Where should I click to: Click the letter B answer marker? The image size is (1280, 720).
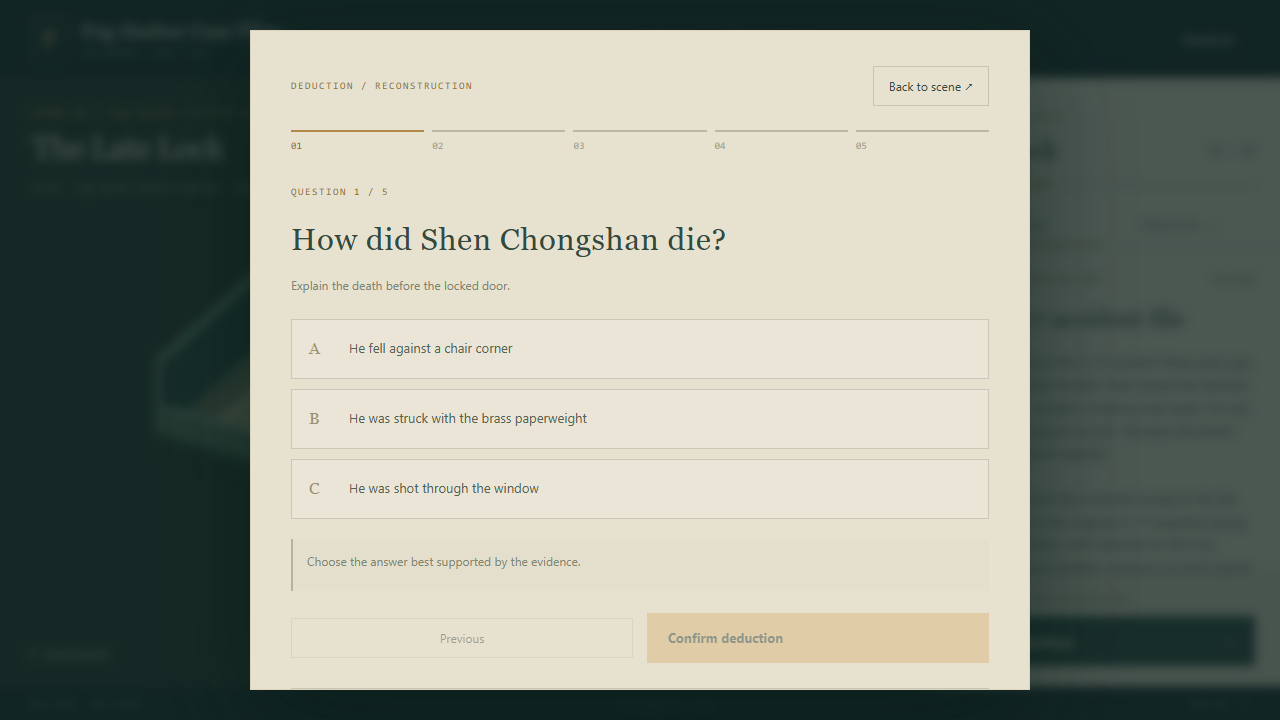point(314,419)
